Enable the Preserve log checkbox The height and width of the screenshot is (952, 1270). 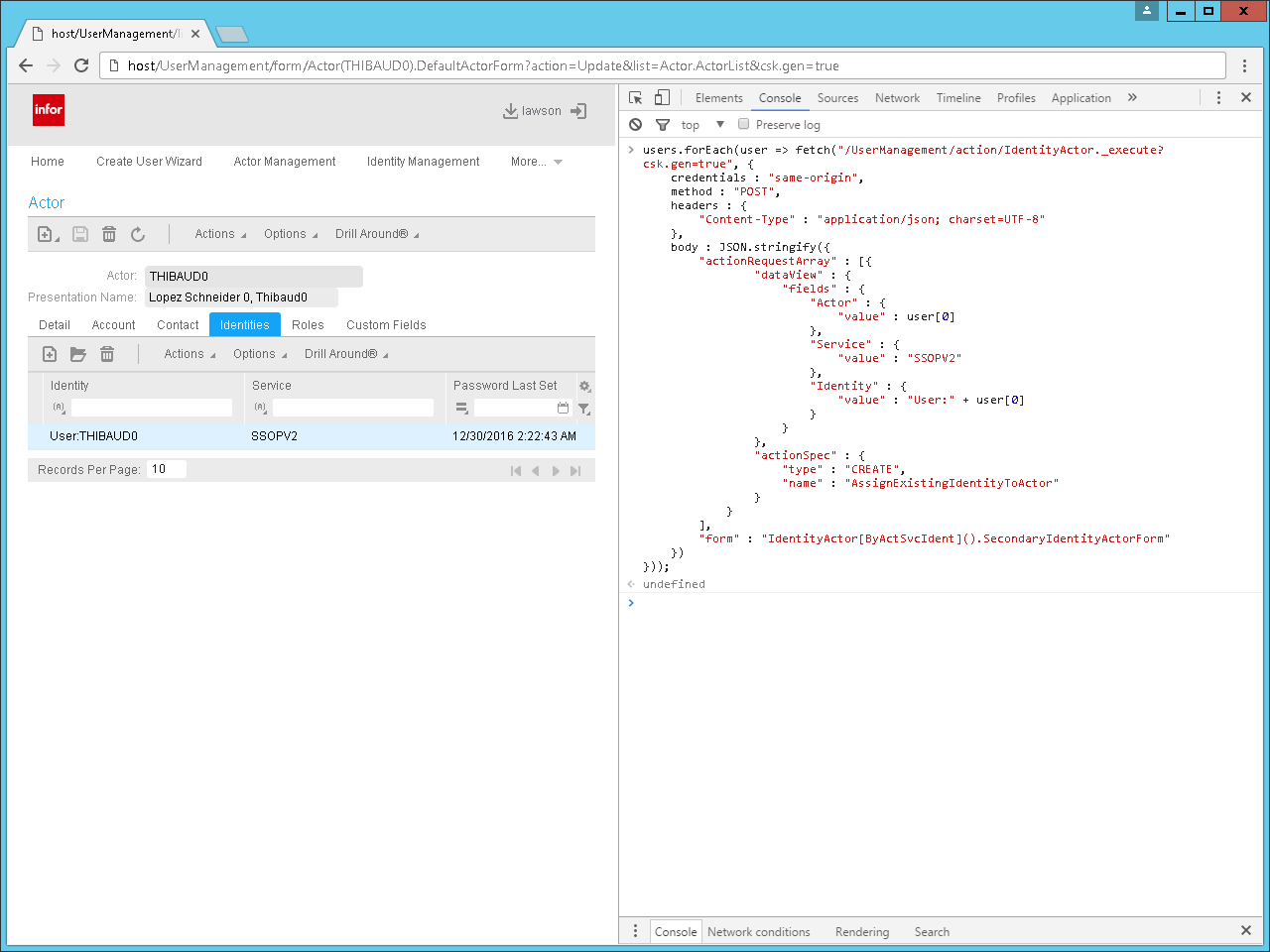(744, 125)
